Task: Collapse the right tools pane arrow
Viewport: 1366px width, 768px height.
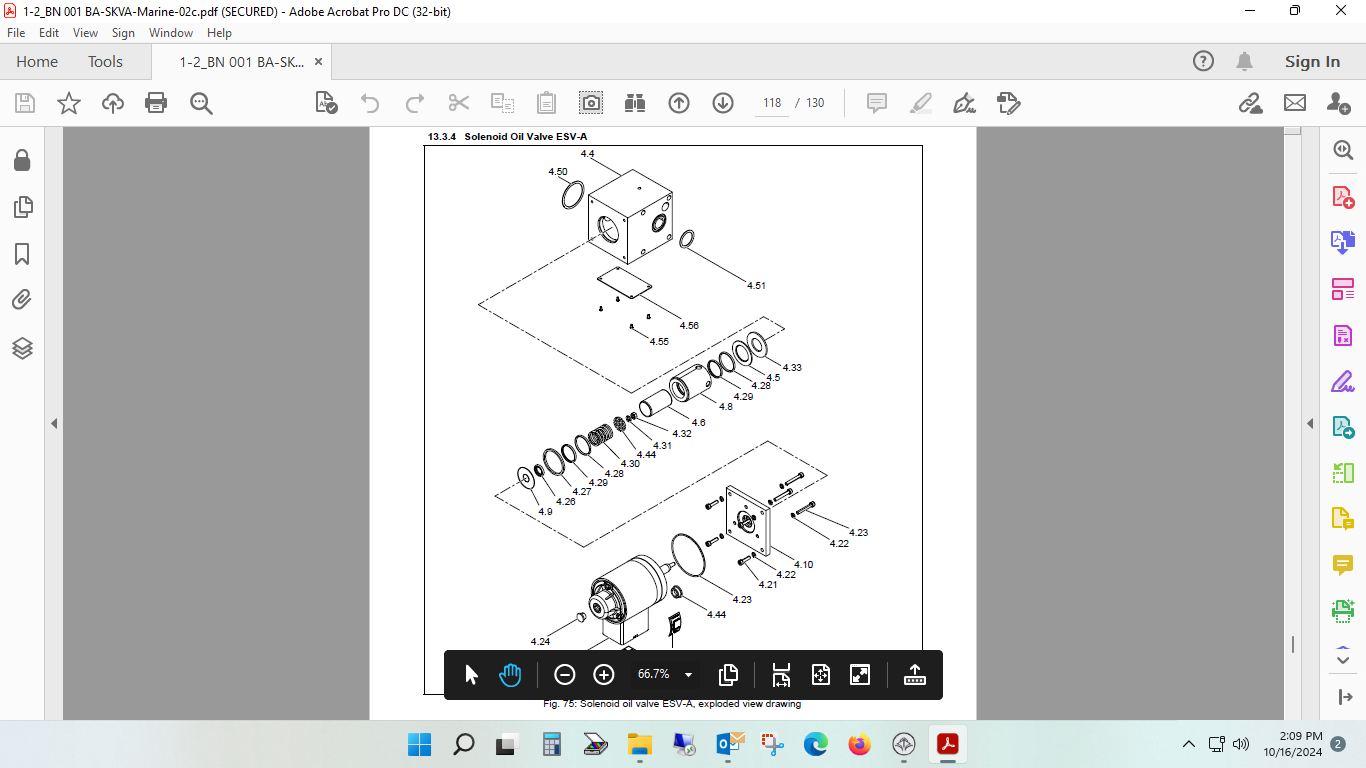Action: click(1310, 424)
